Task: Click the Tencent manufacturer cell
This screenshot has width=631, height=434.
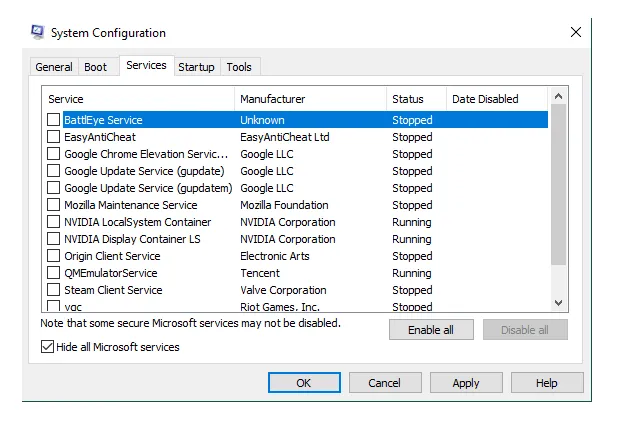Action: coord(260,273)
